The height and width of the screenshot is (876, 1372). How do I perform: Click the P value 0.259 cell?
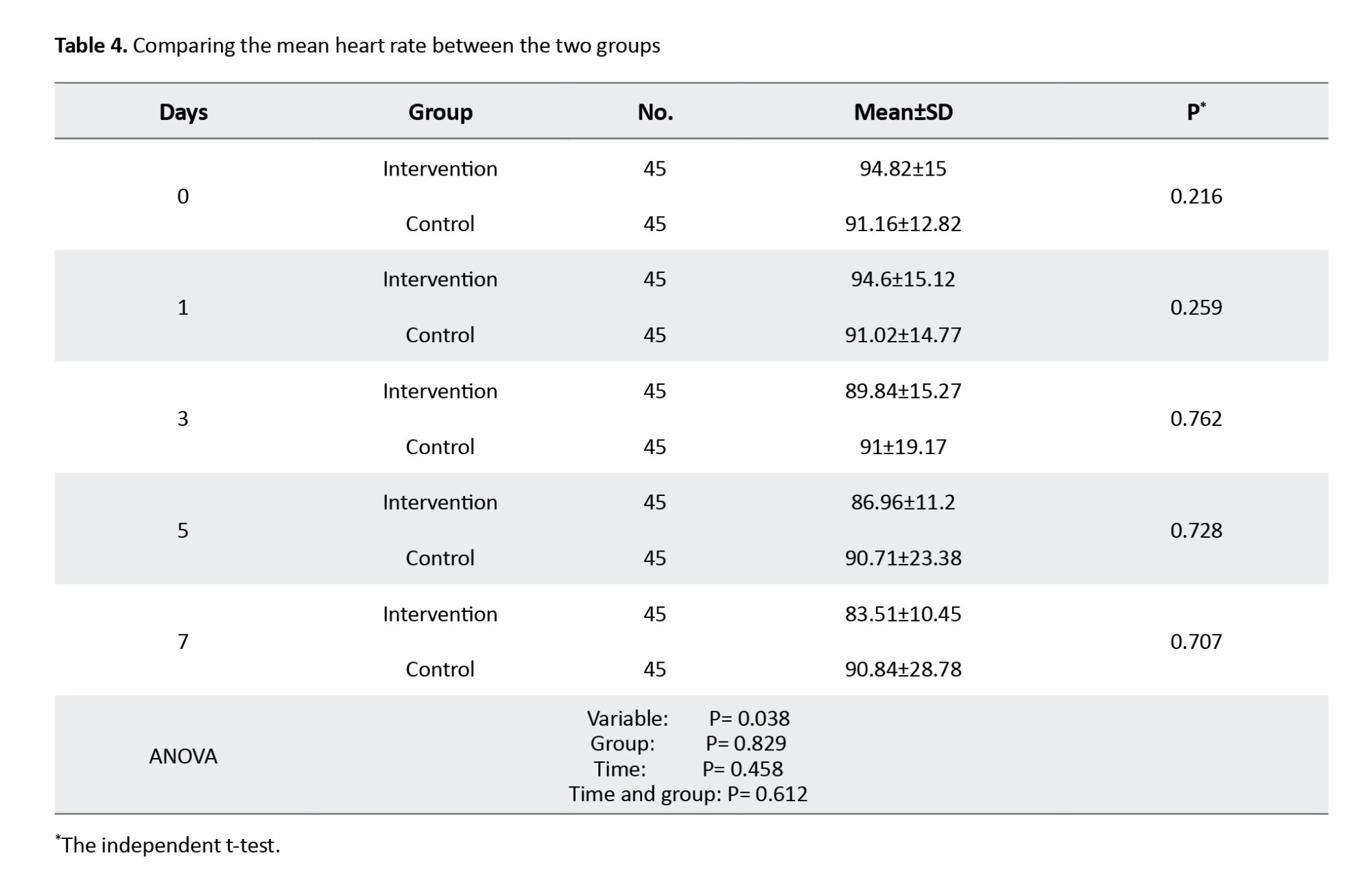tap(1196, 307)
